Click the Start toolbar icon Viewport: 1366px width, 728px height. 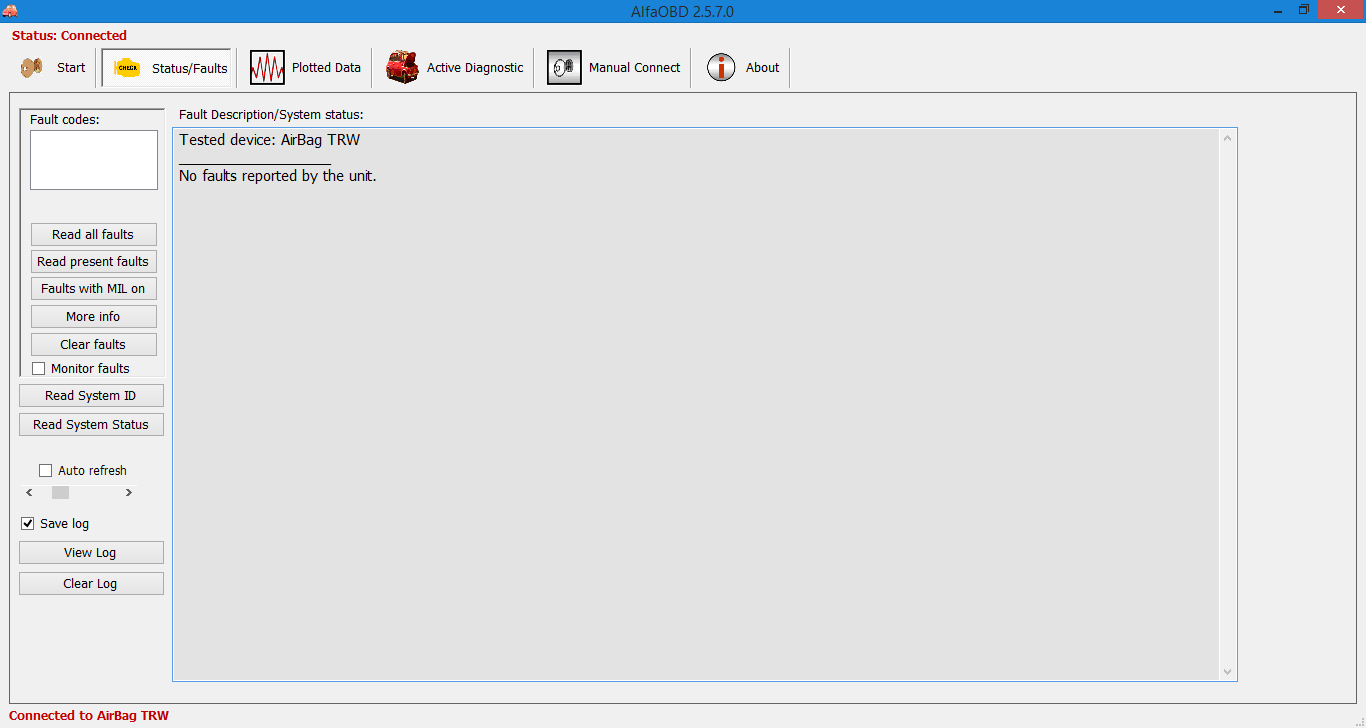pyautogui.click(x=32, y=68)
